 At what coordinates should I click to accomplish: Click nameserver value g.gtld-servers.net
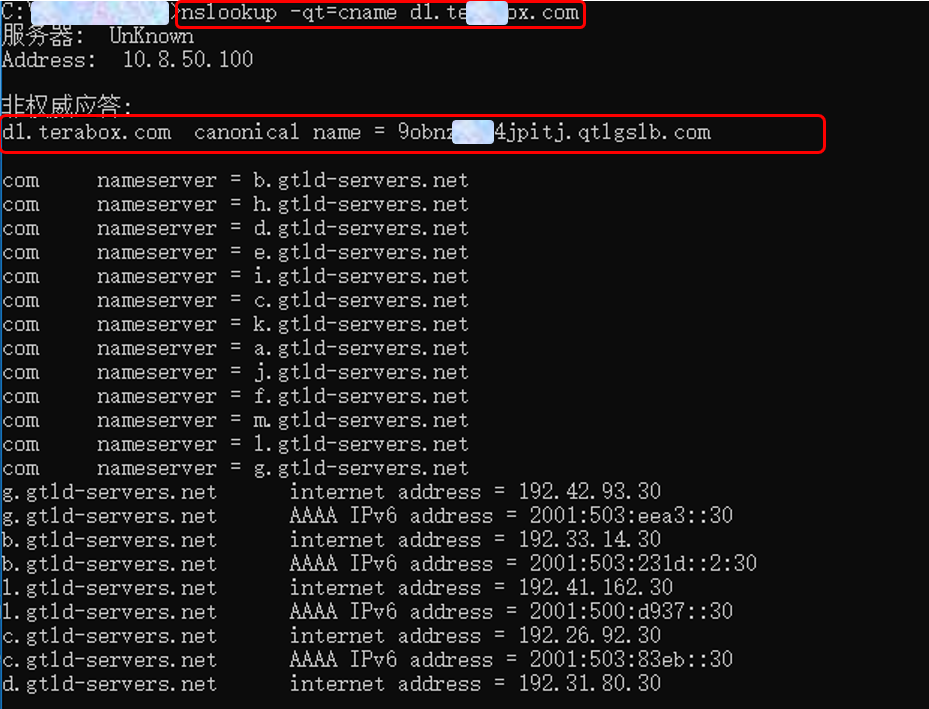(x=361, y=468)
